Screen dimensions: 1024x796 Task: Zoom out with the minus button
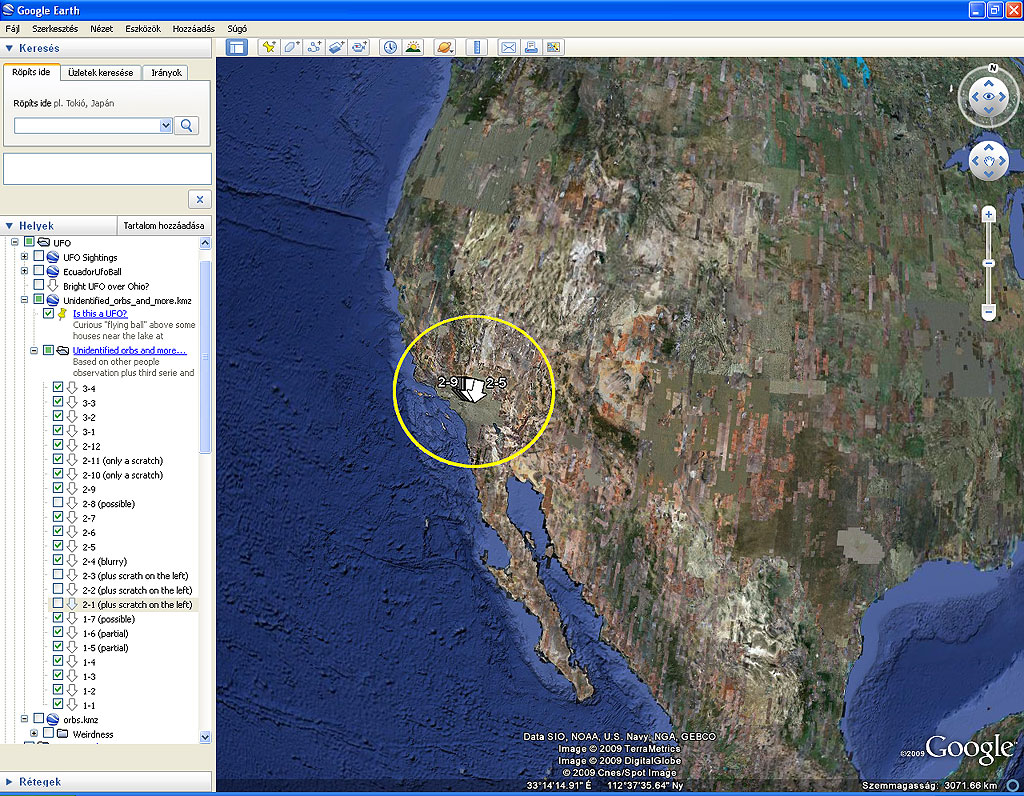pyautogui.click(x=989, y=312)
